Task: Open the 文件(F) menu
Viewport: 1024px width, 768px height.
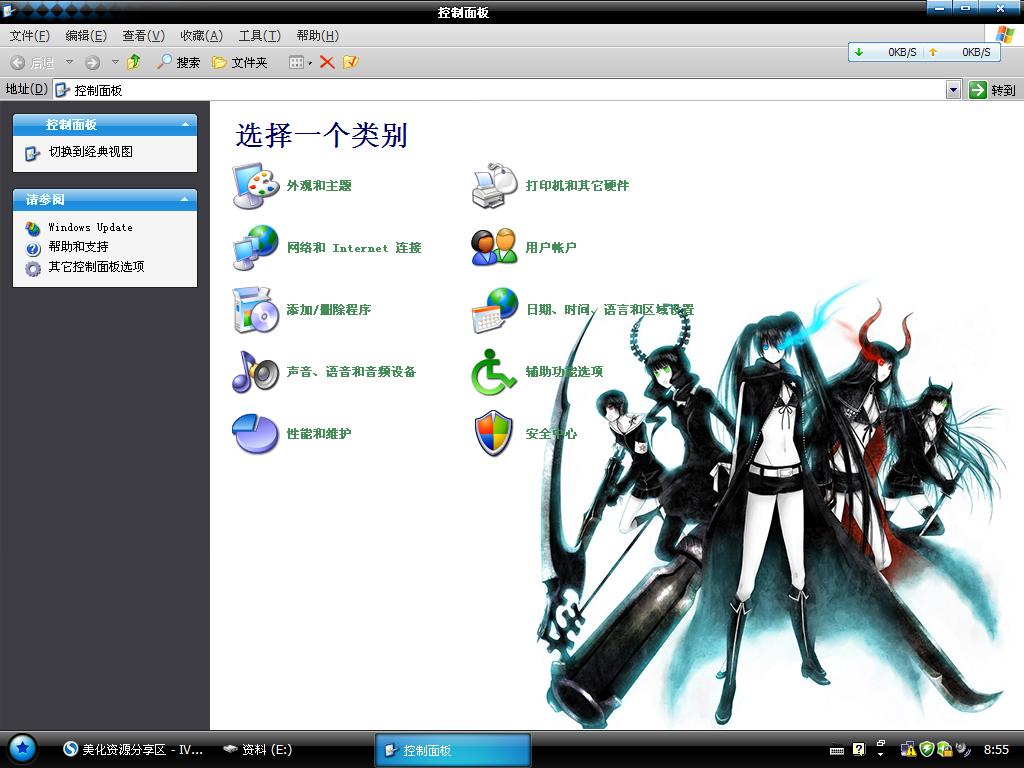Action: (x=29, y=36)
